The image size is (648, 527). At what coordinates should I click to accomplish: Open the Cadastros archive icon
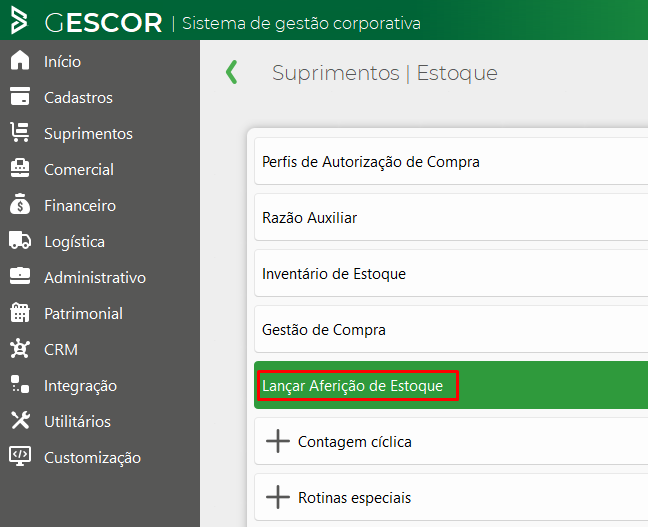pyautogui.click(x=20, y=97)
